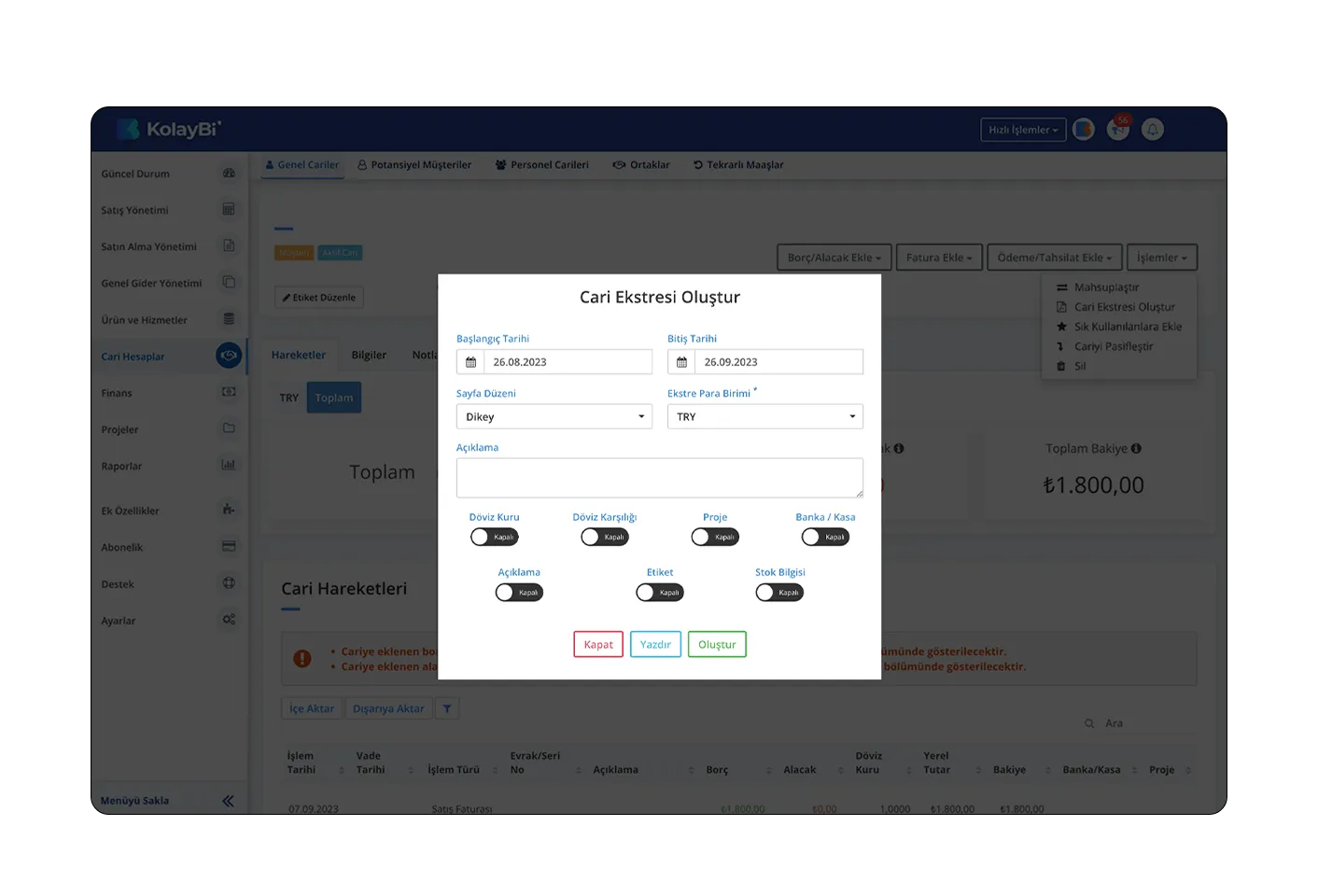Image resolution: width=1318 pixels, height=896 pixels.
Task: Click the Yazdır button
Action: [x=655, y=645]
